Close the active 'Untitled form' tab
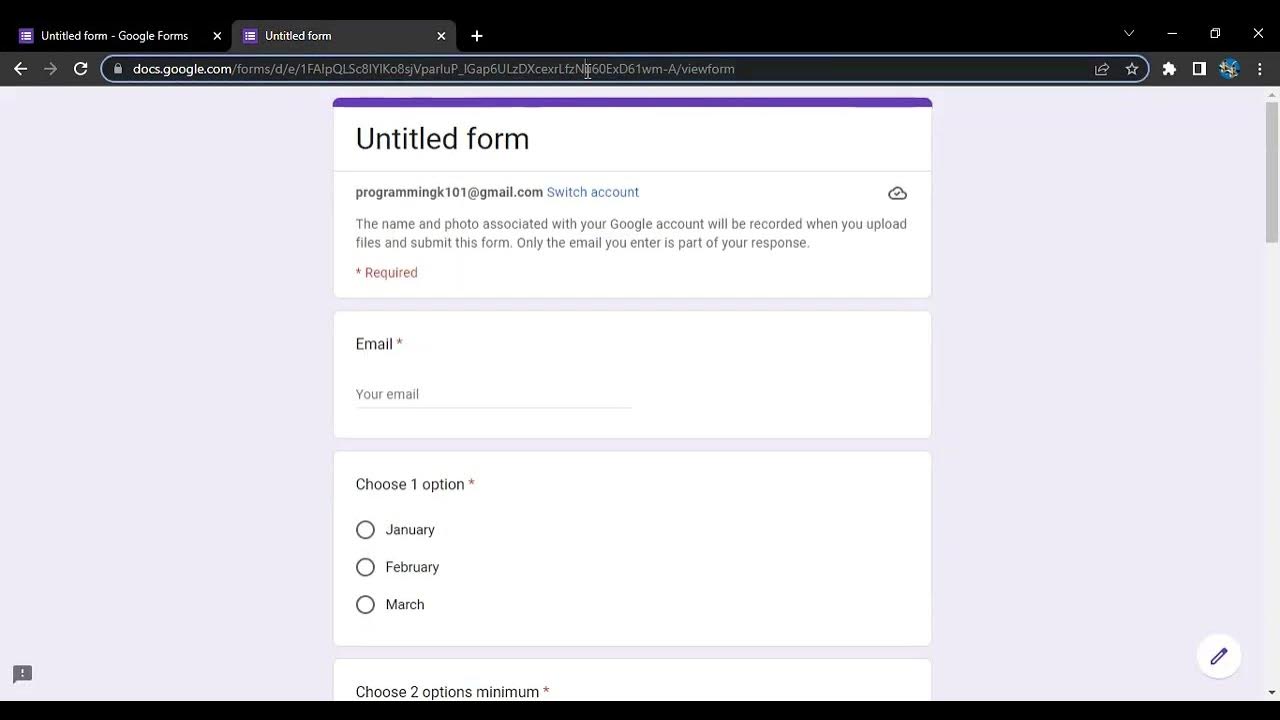Screen dimensions: 1280x720 point(441,36)
